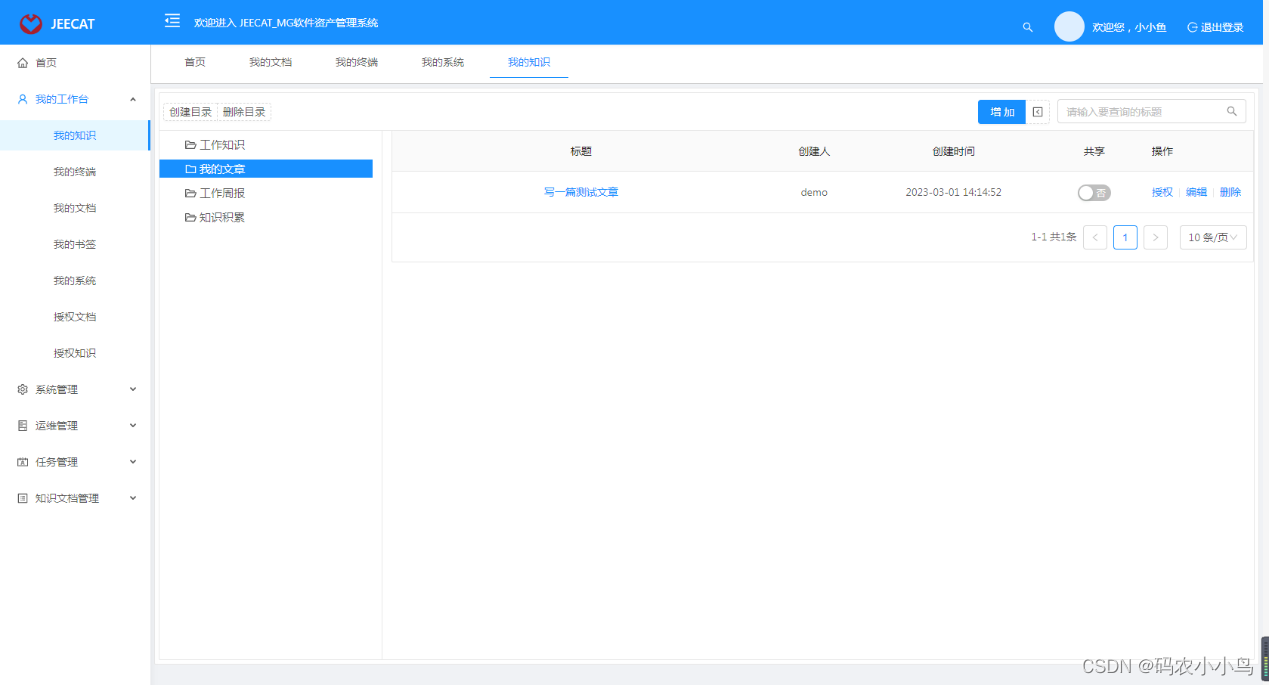Click the JEECAT heart logo icon

pyautogui.click(x=31, y=23)
